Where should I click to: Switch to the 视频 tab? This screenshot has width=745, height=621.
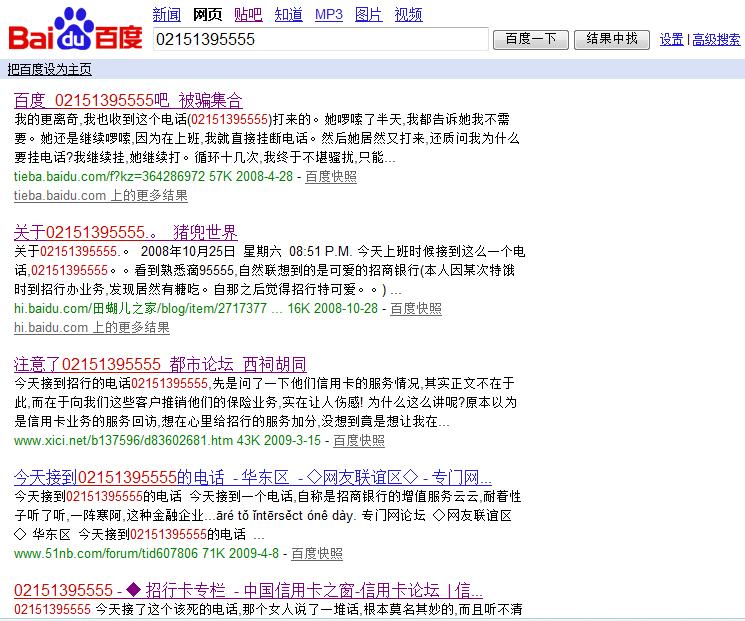pyautogui.click(x=408, y=15)
